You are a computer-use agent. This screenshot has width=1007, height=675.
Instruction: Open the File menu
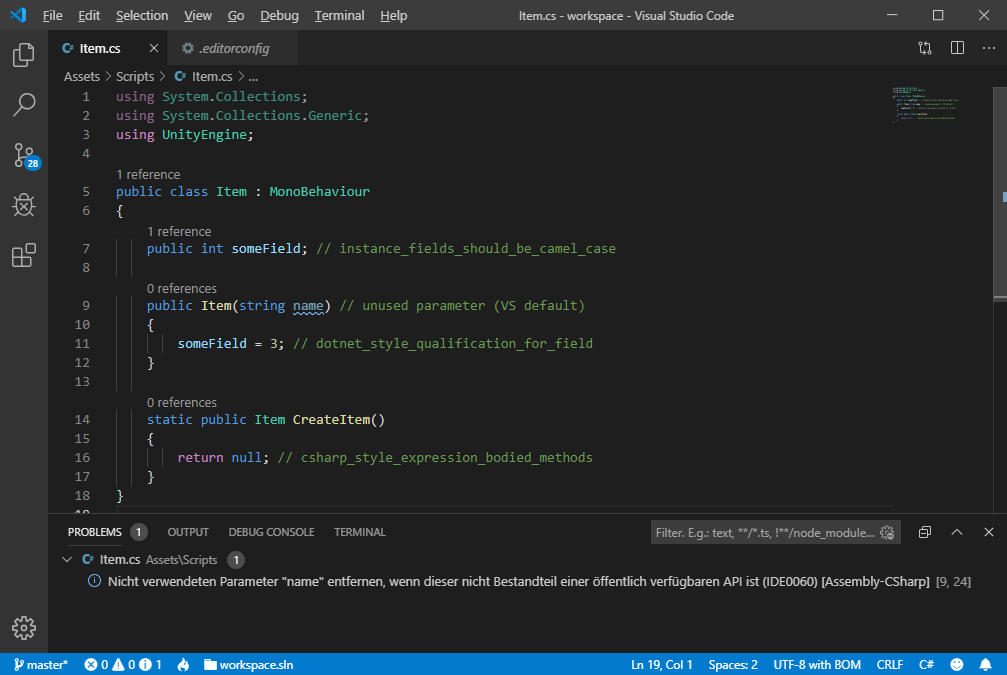[52, 15]
